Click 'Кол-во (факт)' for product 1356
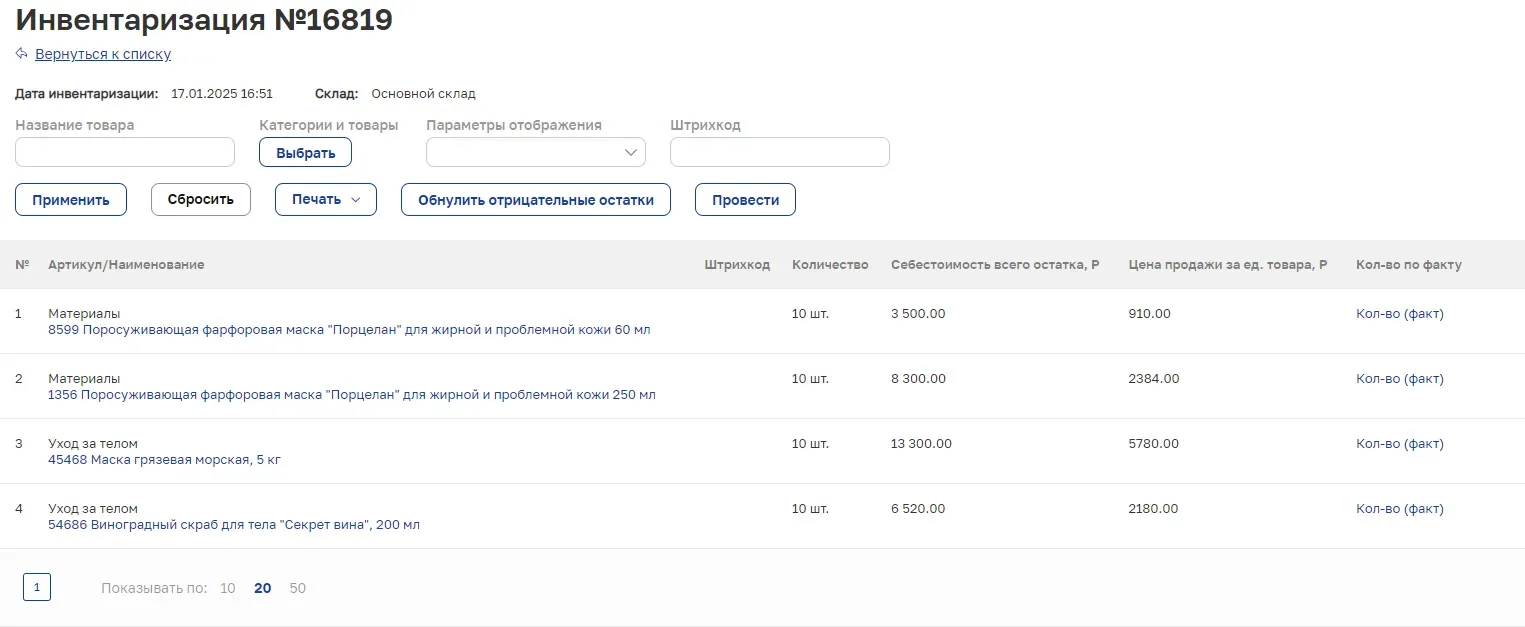 pyautogui.click(x=1400, y=379)
